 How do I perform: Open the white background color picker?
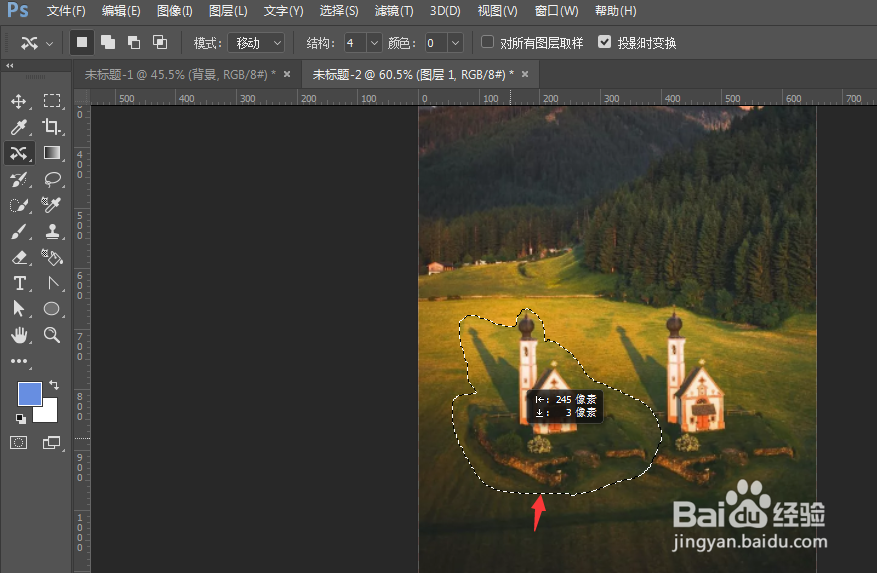[49, 413]
